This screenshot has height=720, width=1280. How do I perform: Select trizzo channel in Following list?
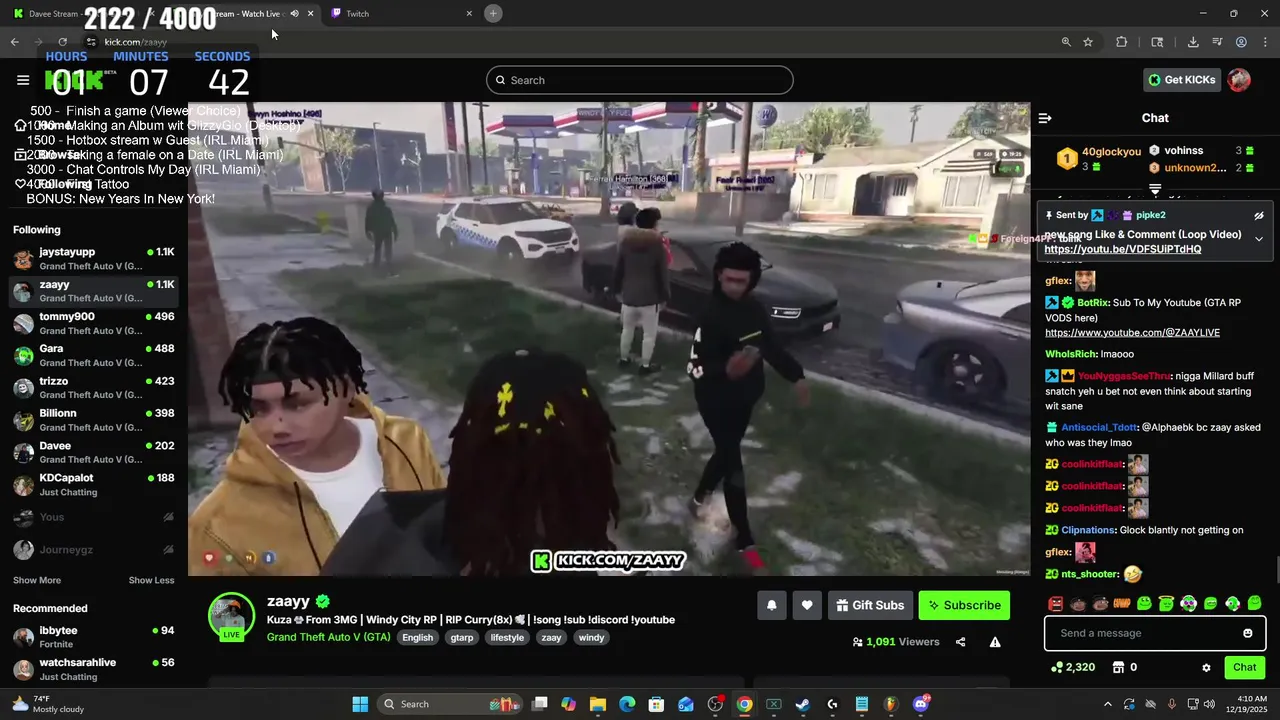[94, 388]
